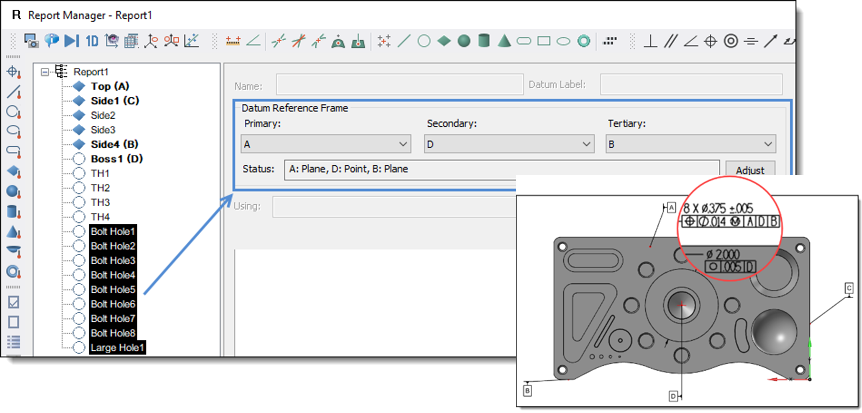Screen dimensions: 862x413
Task: Click the Report1 root tree item
Action: point(91,71)
